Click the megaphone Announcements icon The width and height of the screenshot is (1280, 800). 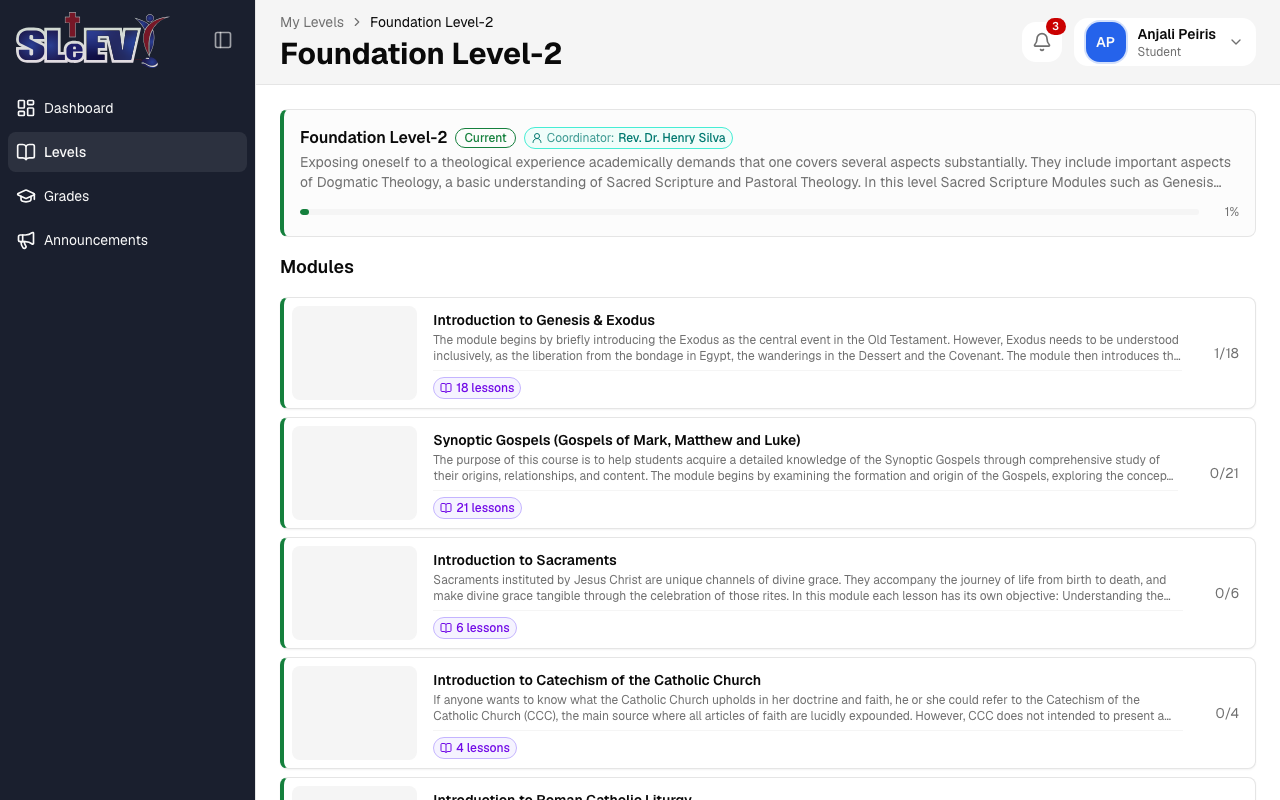coord(26,240)
